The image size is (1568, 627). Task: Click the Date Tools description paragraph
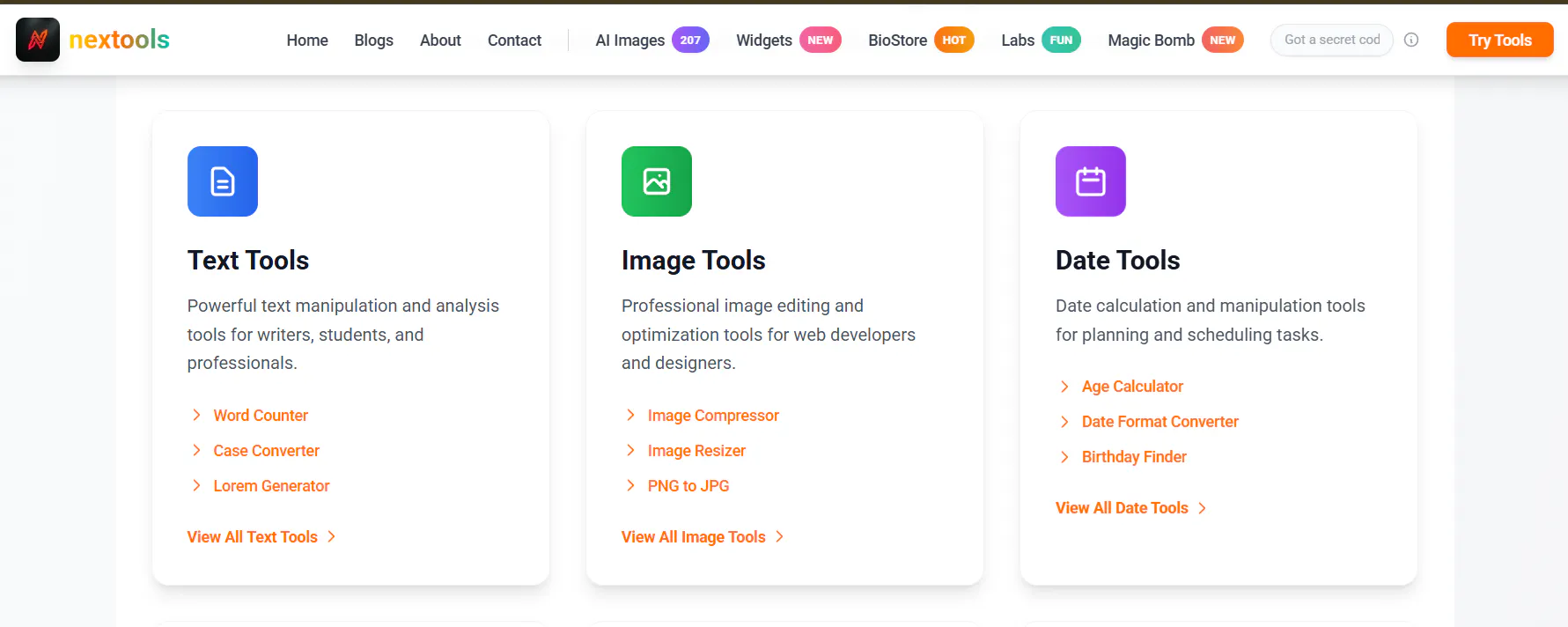tap(1211, 320)
